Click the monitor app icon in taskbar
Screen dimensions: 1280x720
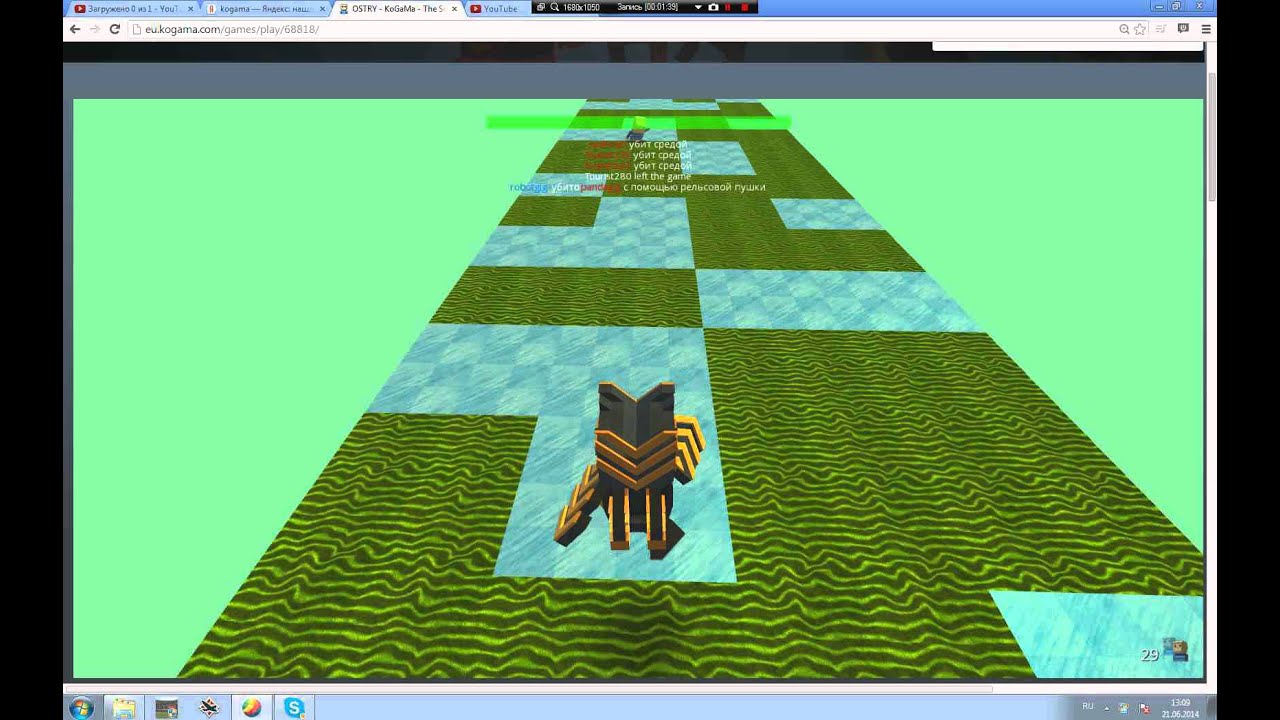(166, 708)
